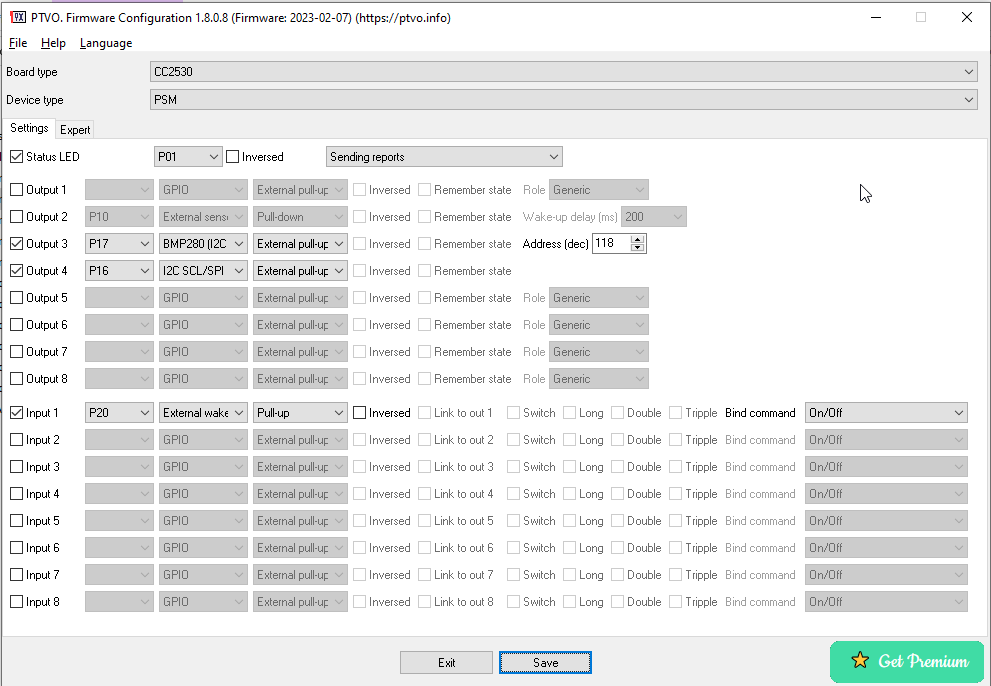Switch to the Expert tab
This screenshot has width=991, height=686.
(x=75, y=129)
